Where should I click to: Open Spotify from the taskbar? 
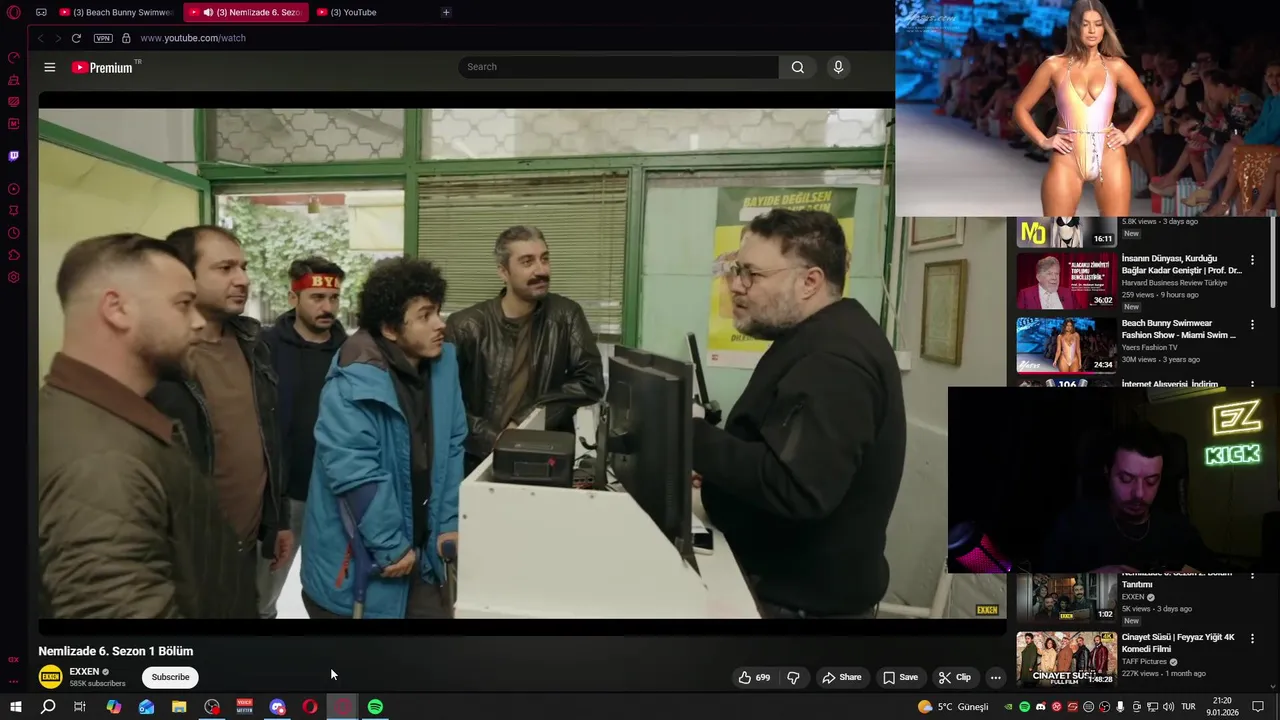375,707
